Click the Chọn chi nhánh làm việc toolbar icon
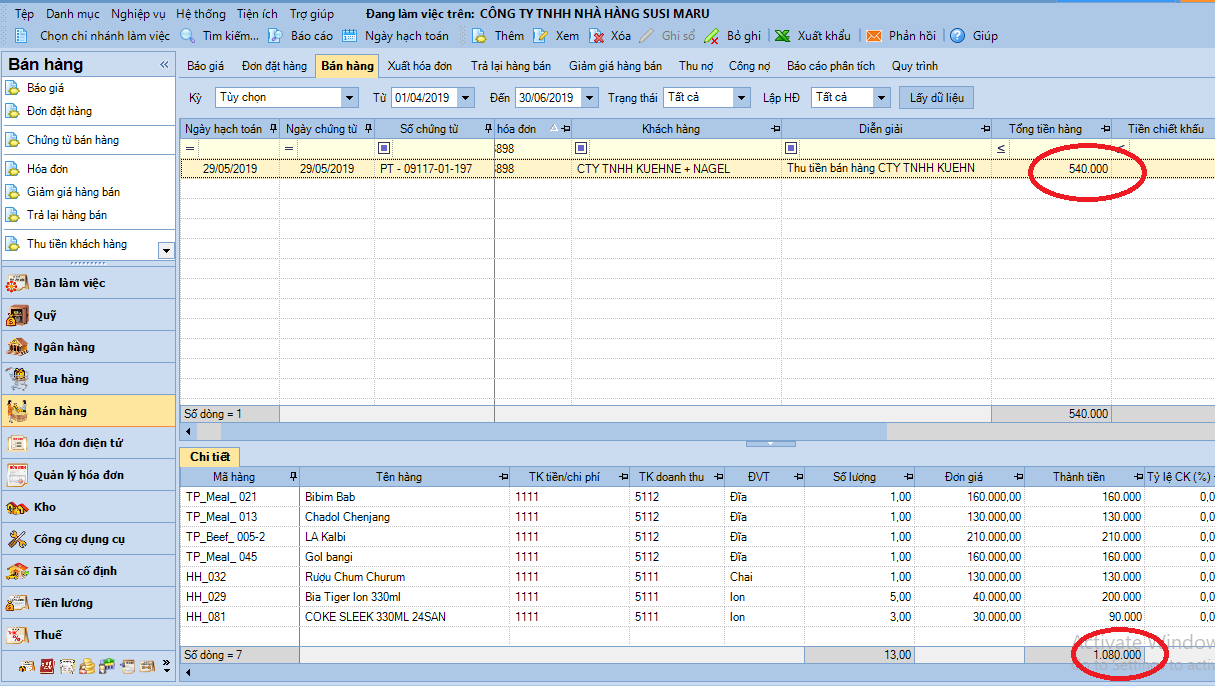 point(21,36)
